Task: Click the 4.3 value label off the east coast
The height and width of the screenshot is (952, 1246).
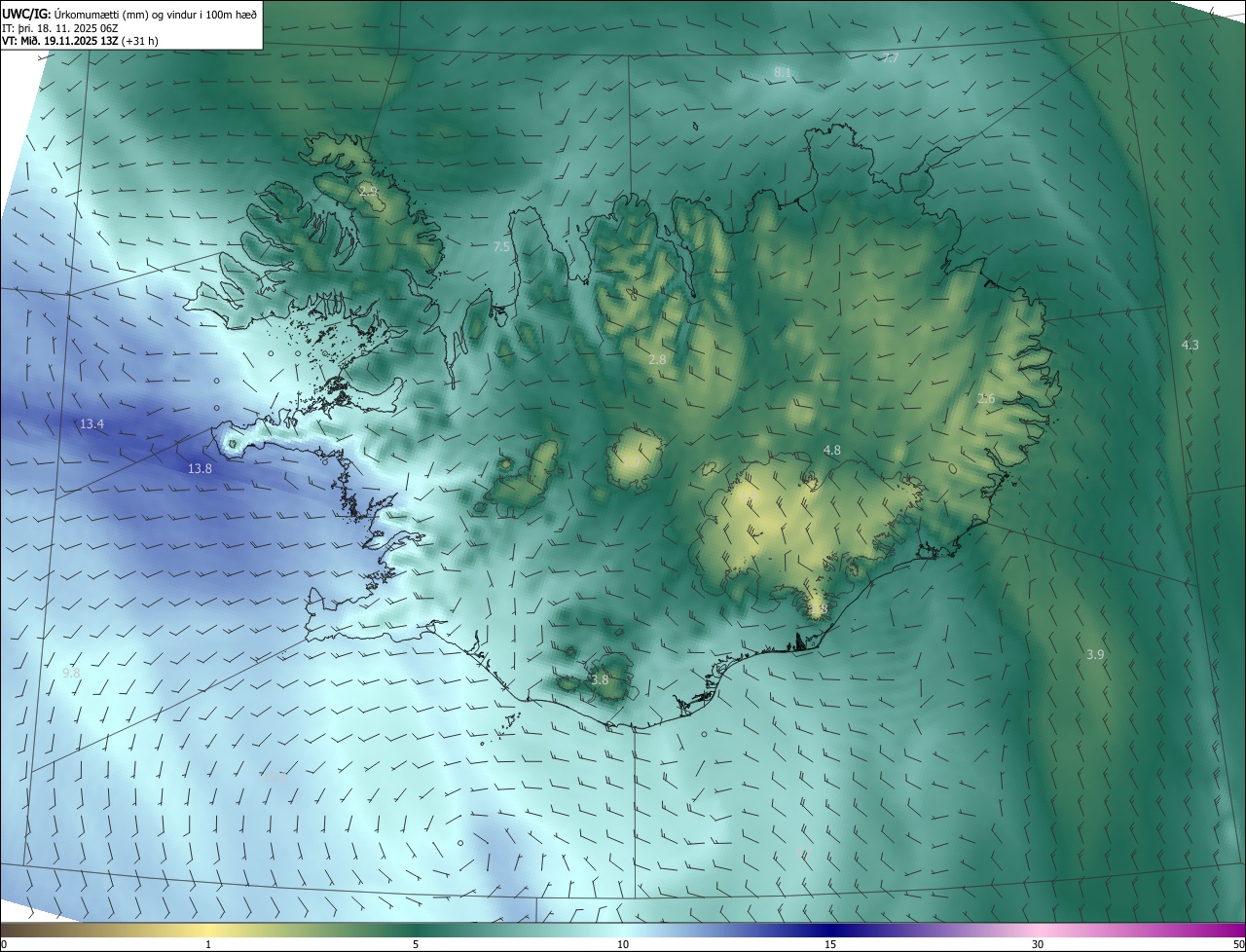Action: (x=1190, y=346)
